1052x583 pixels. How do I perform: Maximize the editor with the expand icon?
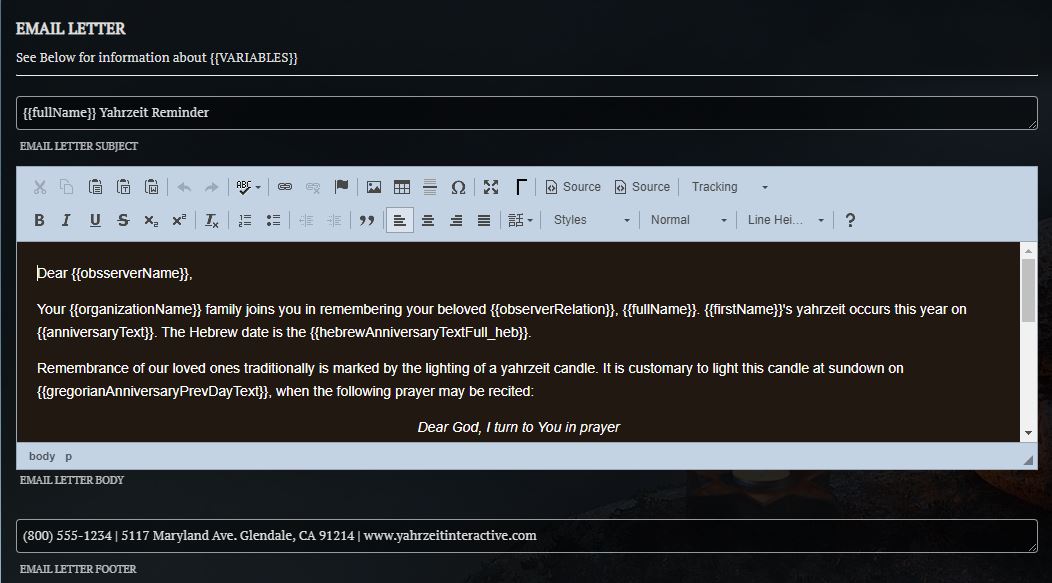(x=491, y=187)
